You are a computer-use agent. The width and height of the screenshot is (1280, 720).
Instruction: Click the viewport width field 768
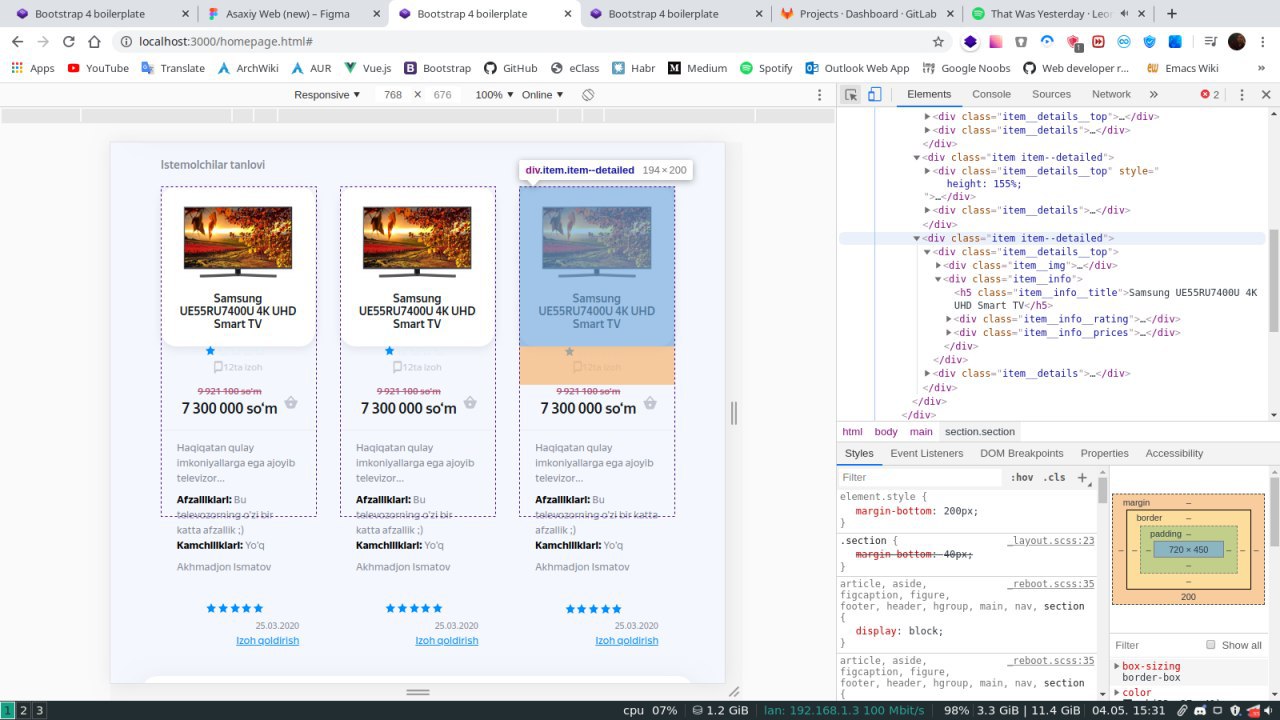click(393, 95)
